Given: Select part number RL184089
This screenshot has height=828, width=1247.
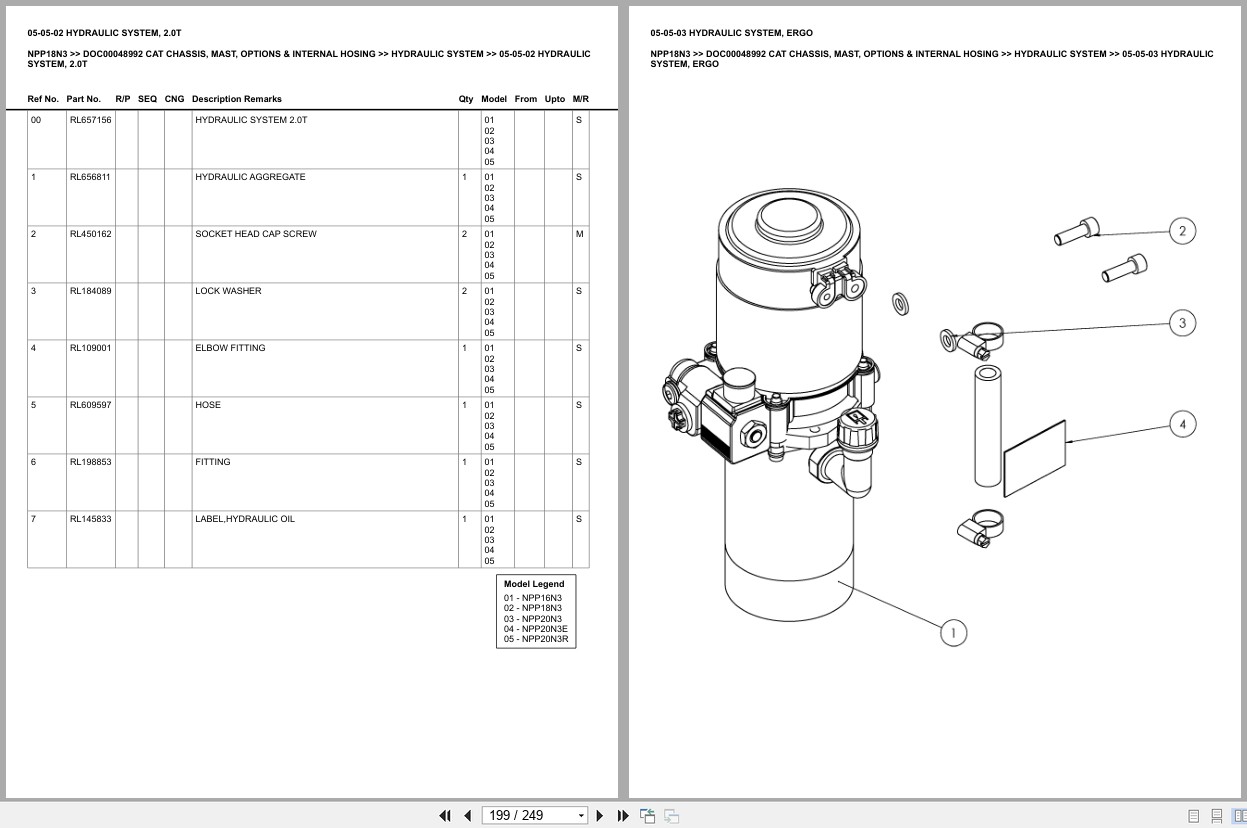Looking at the screenshot, I should (x=91, y=291).
